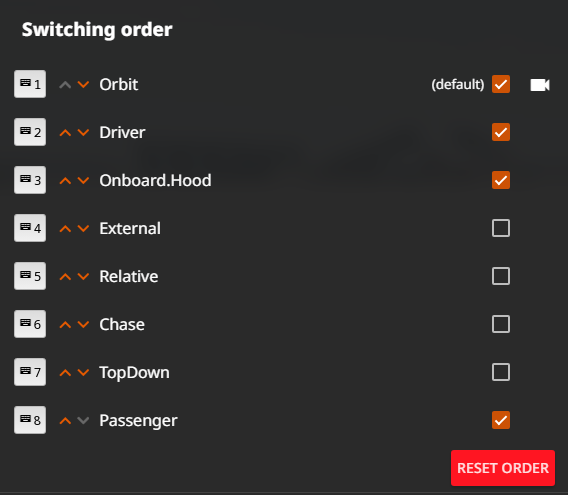Image resolution: width=568 pixels, height=495 pixels.
Task: Disable the Orbit camera checkbox
Action: [501, 84]
